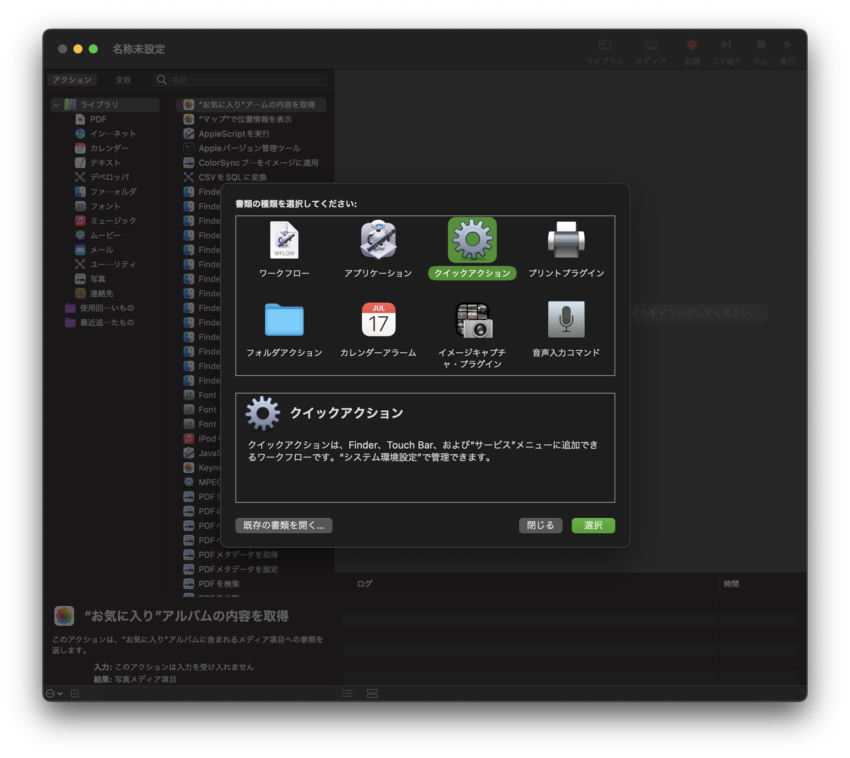Switch to the アクション tab
Screen dimensions: 850x758
(72, 80)
